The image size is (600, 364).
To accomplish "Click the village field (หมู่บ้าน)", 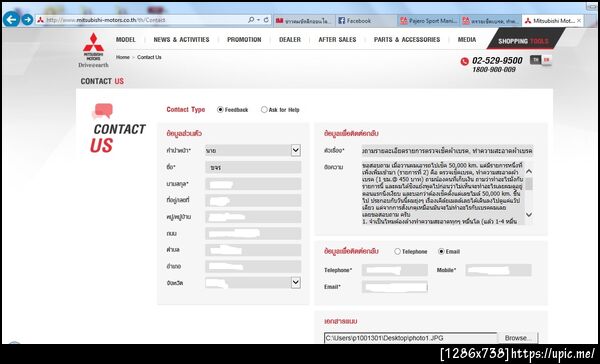I will pos(253,217).
